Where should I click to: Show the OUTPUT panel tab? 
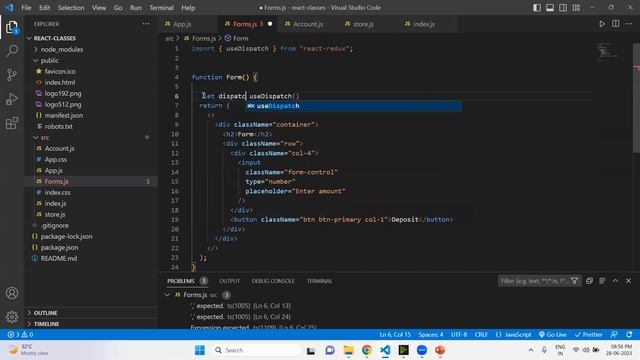(229, 281)
